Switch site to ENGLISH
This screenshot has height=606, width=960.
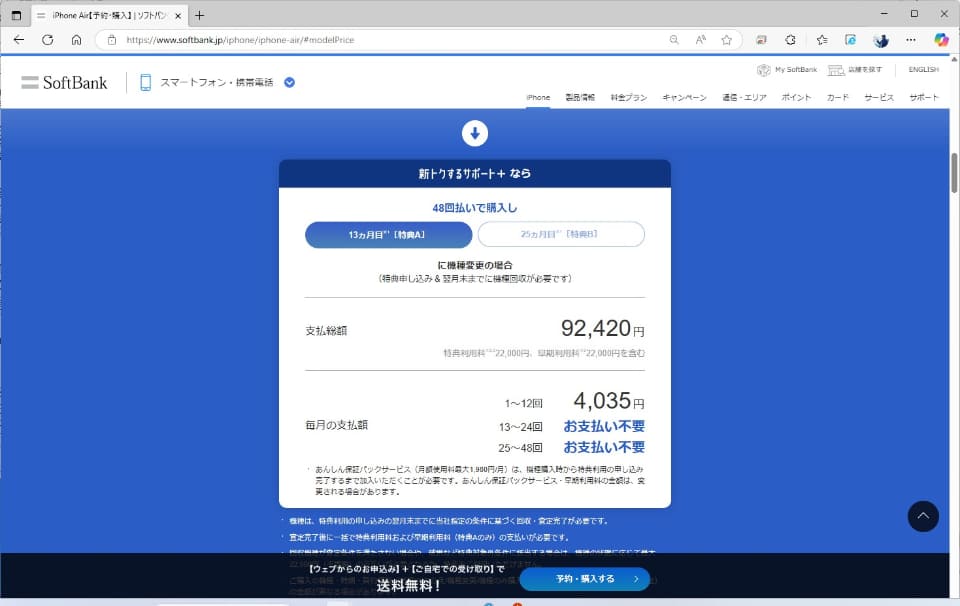coord(923,69)
